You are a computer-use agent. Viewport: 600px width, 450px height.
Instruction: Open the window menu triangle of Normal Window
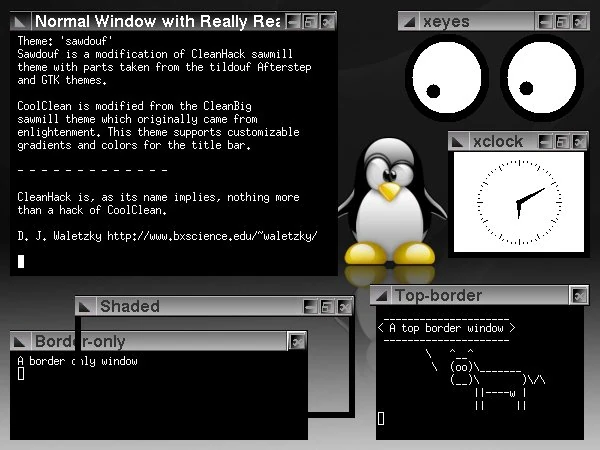tap(20, 22)
